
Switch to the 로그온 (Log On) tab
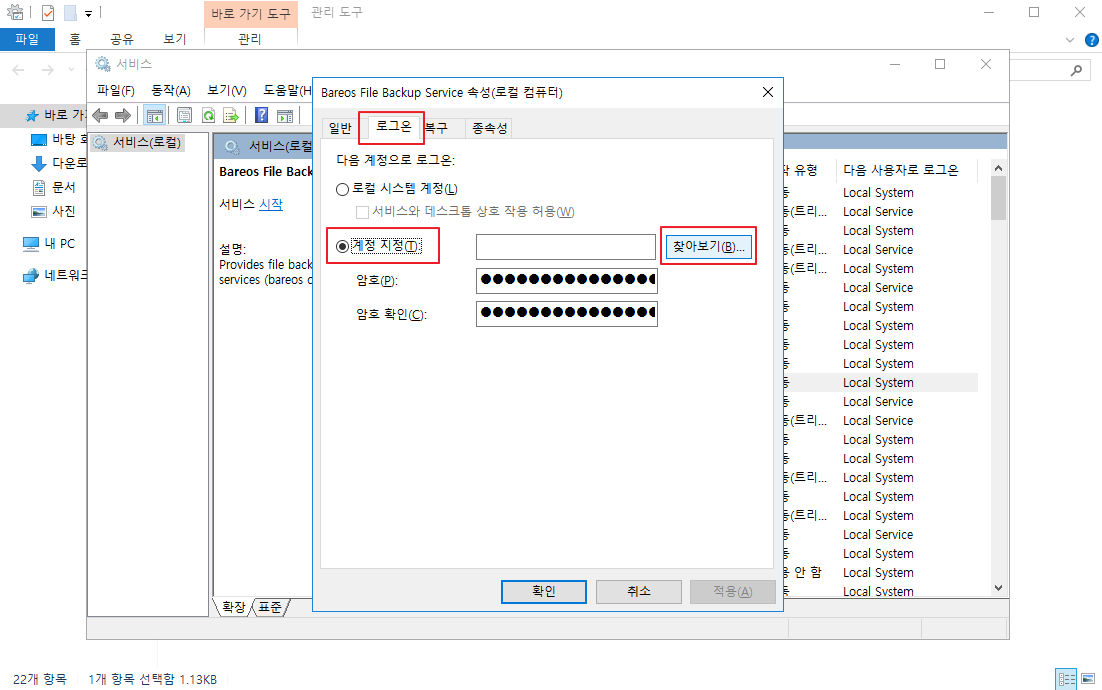click(x=394, y=126)
